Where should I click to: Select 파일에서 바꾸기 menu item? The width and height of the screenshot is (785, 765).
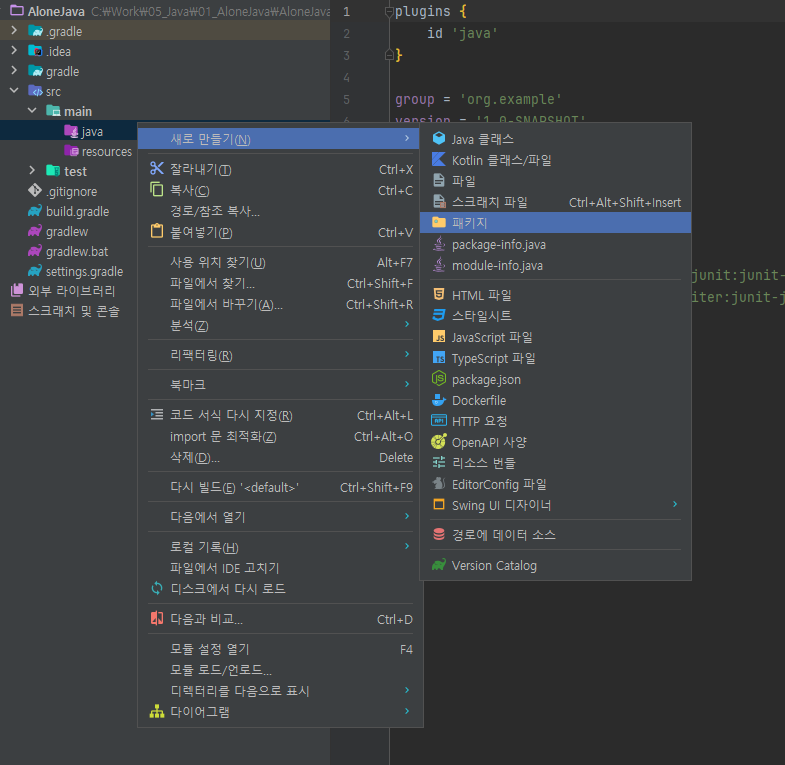pyautogui.click(x=280, y=304)
